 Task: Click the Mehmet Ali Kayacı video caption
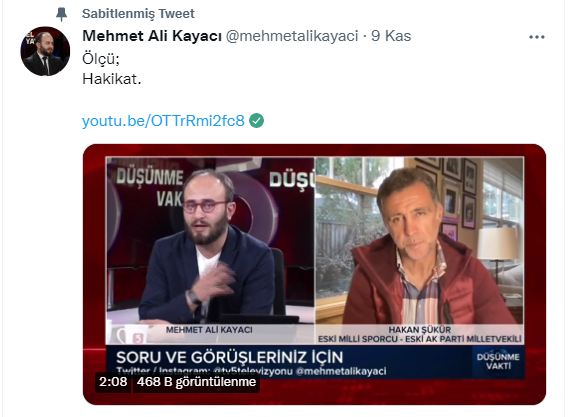(x=209, y=330)
